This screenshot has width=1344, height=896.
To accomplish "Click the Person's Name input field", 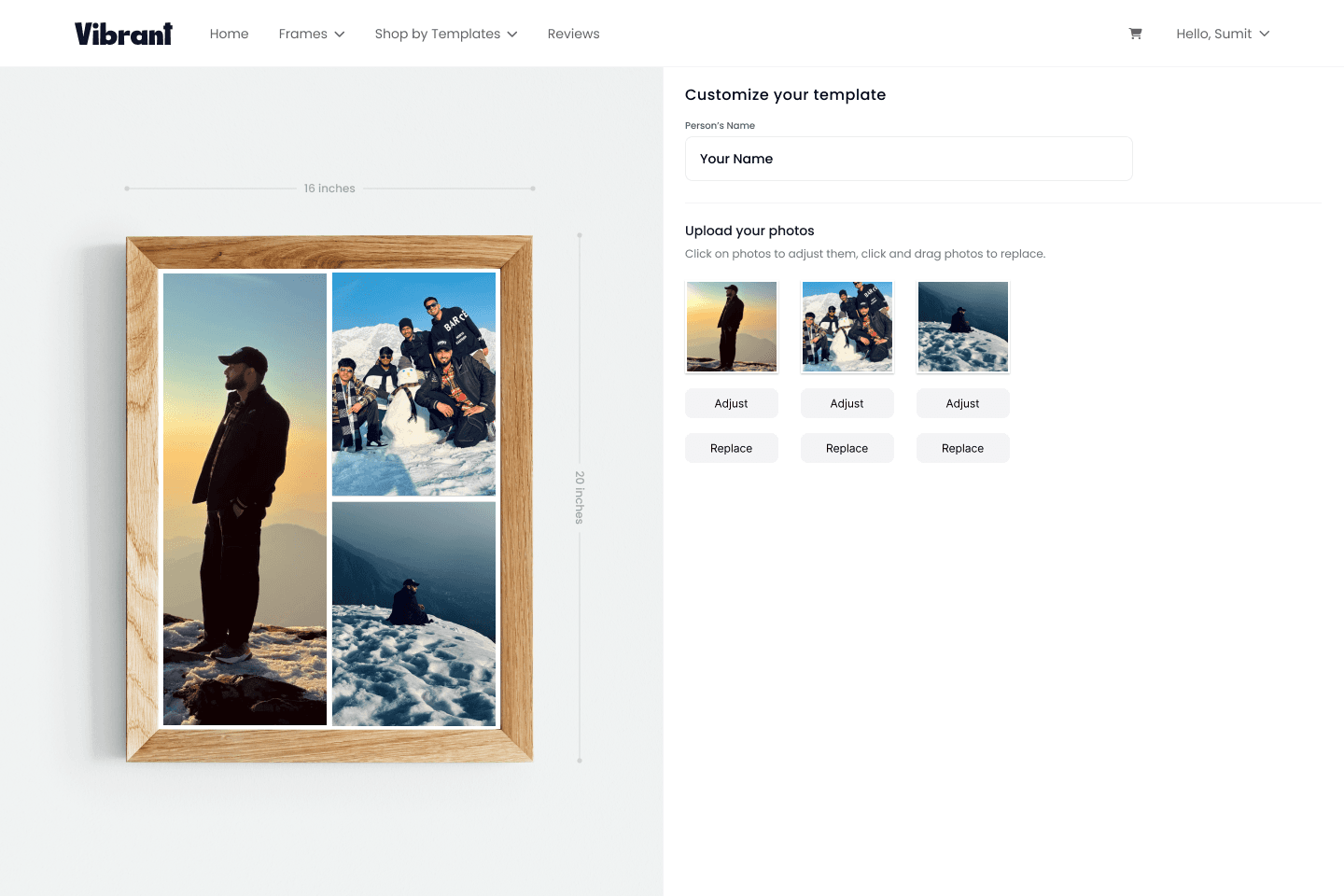I will click(x=908, y=159).
